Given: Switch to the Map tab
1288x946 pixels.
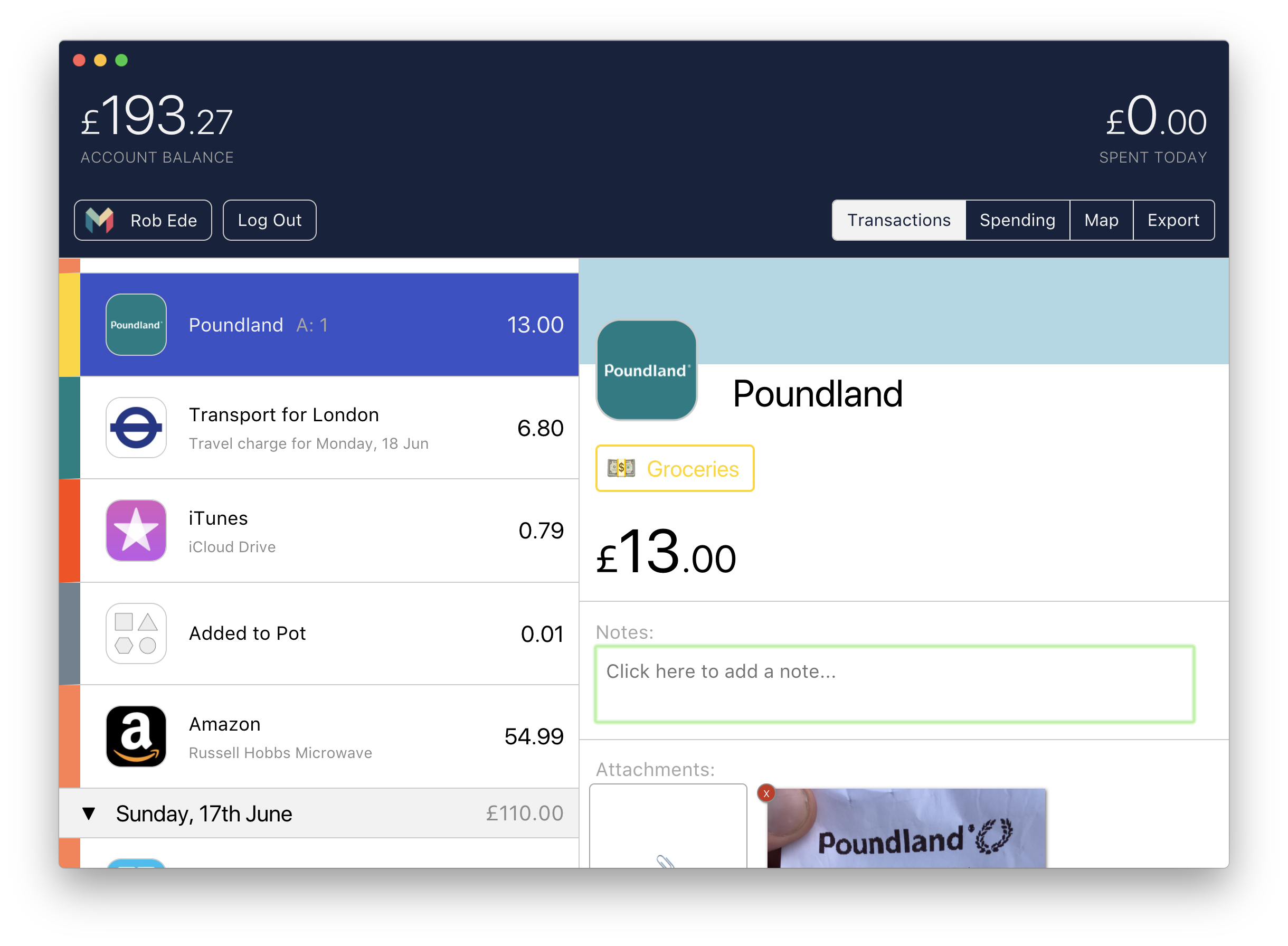Looking at the screenshot, I should pos(1101,220).
